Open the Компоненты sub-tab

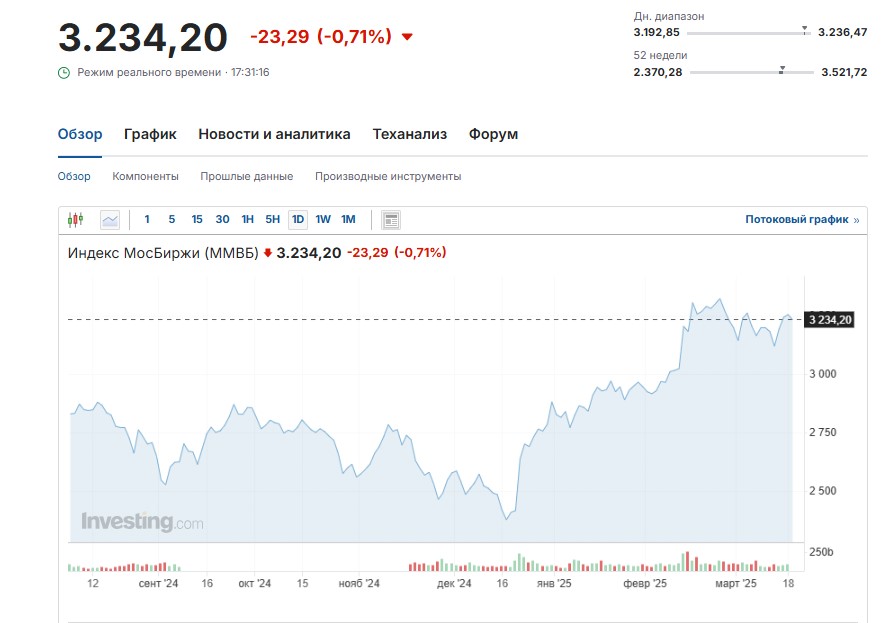145,177
